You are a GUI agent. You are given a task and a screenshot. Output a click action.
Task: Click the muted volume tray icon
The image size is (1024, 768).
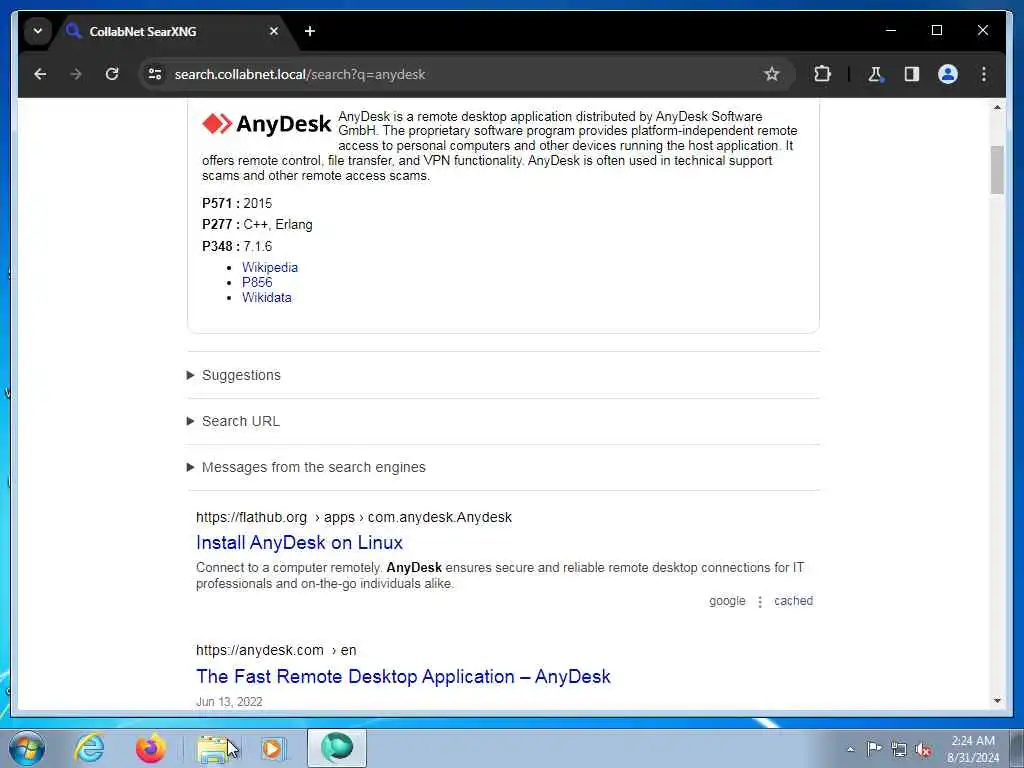coord(923,749)
